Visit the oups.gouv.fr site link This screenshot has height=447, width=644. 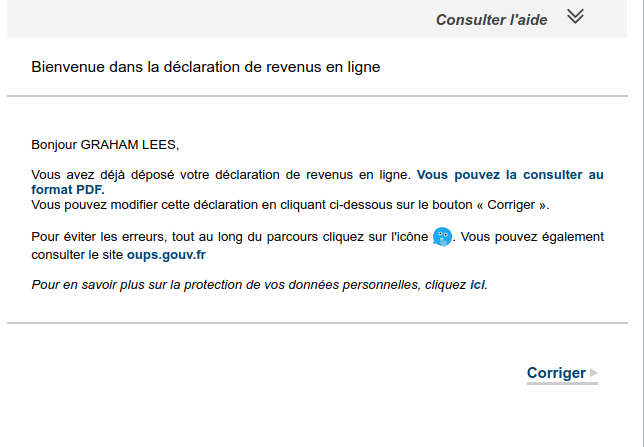point(166,255)
